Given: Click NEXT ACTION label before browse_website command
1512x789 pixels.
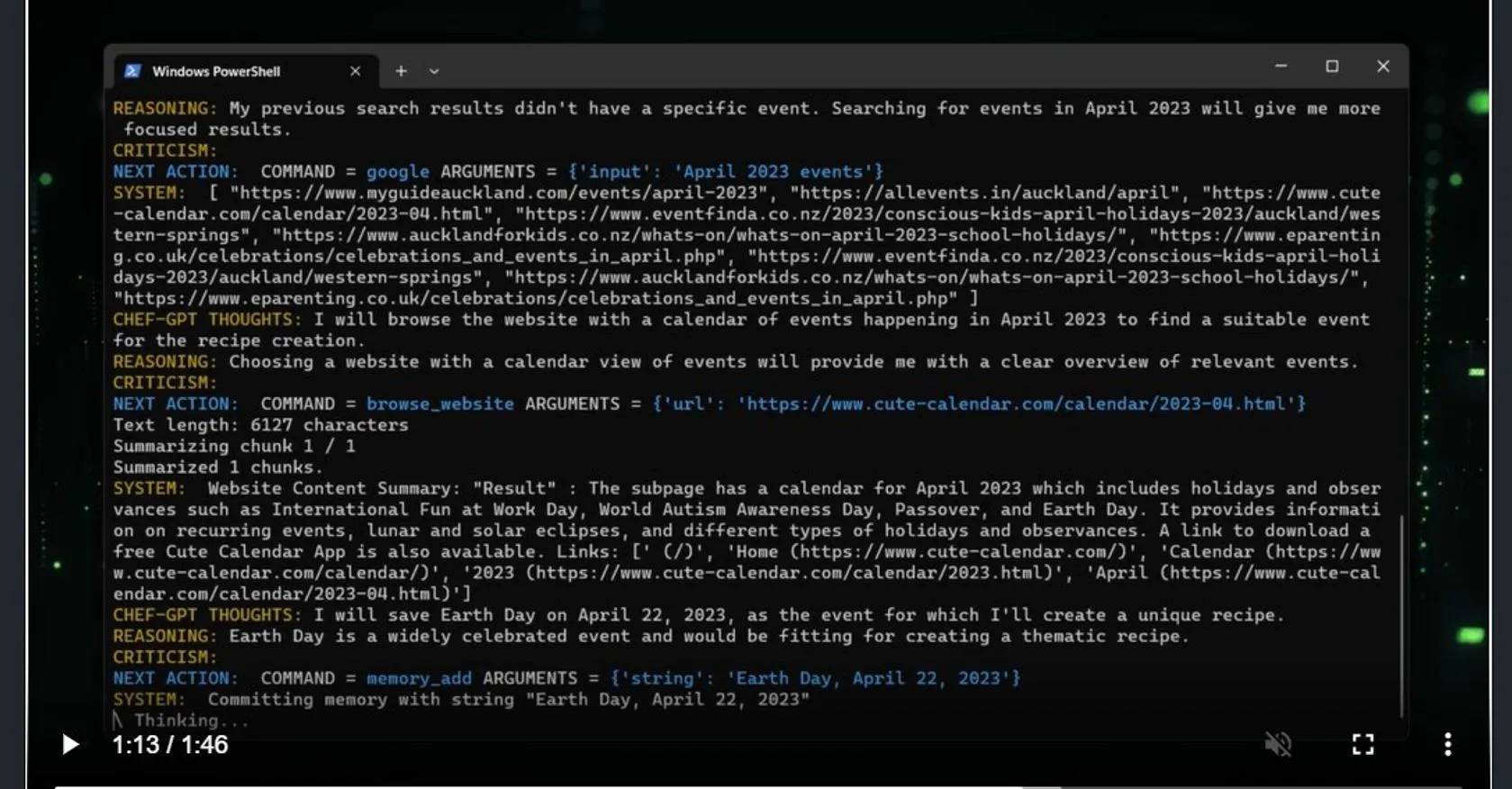Looking at the screenshot, I should tap(176, 404).
